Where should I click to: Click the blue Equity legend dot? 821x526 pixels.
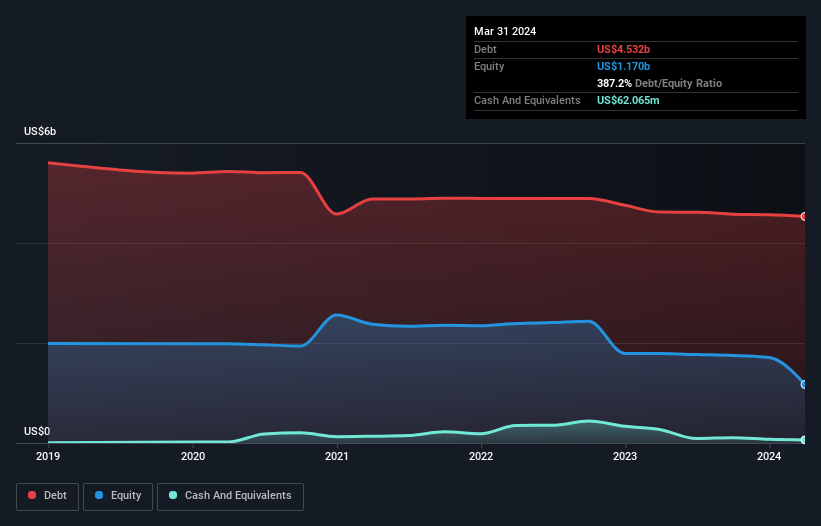pyautogui.click(x=99, y=495)
